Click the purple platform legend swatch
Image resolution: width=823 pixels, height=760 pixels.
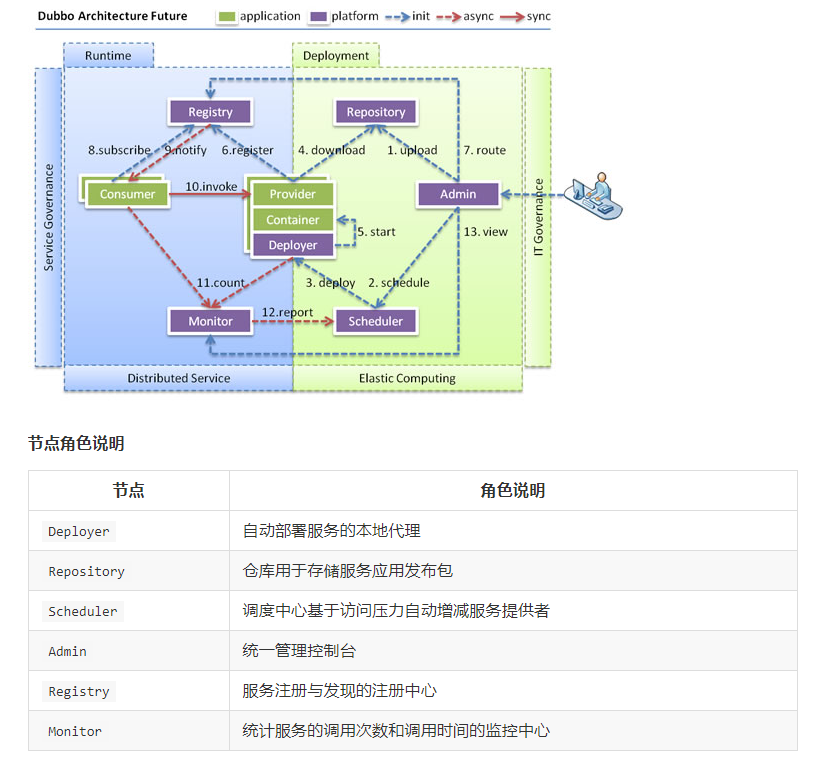pos(319,16)
